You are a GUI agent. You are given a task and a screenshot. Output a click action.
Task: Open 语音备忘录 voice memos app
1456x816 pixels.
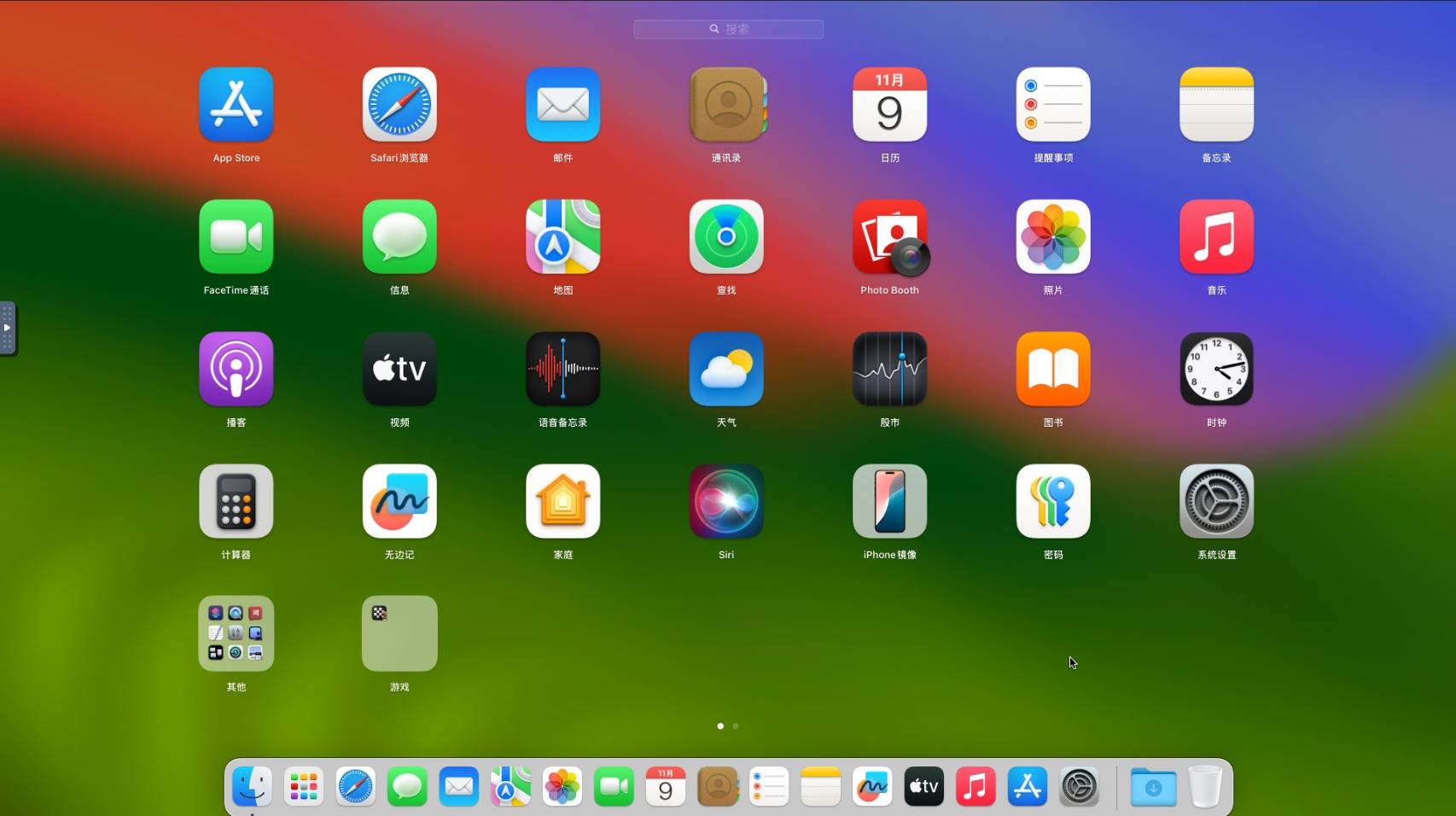pos(563,369)
